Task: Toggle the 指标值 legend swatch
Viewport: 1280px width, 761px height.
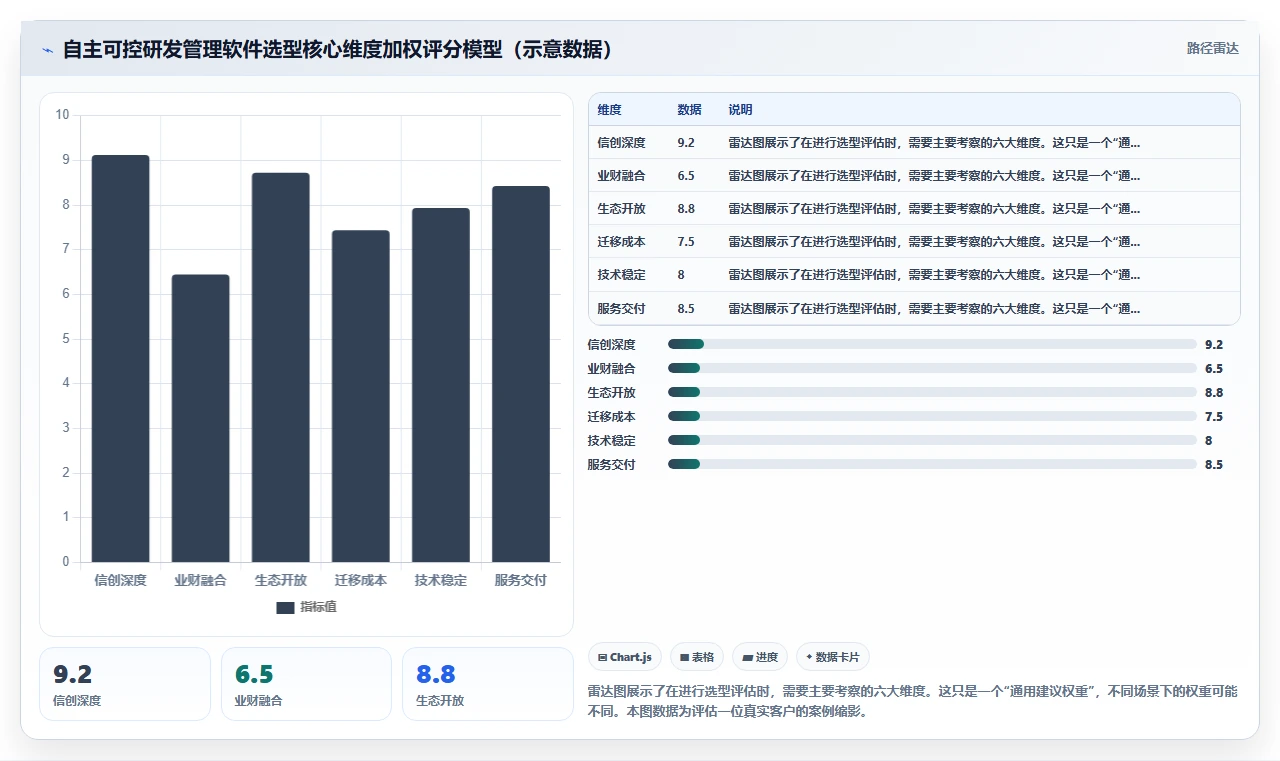Action: tap(286, 607)
